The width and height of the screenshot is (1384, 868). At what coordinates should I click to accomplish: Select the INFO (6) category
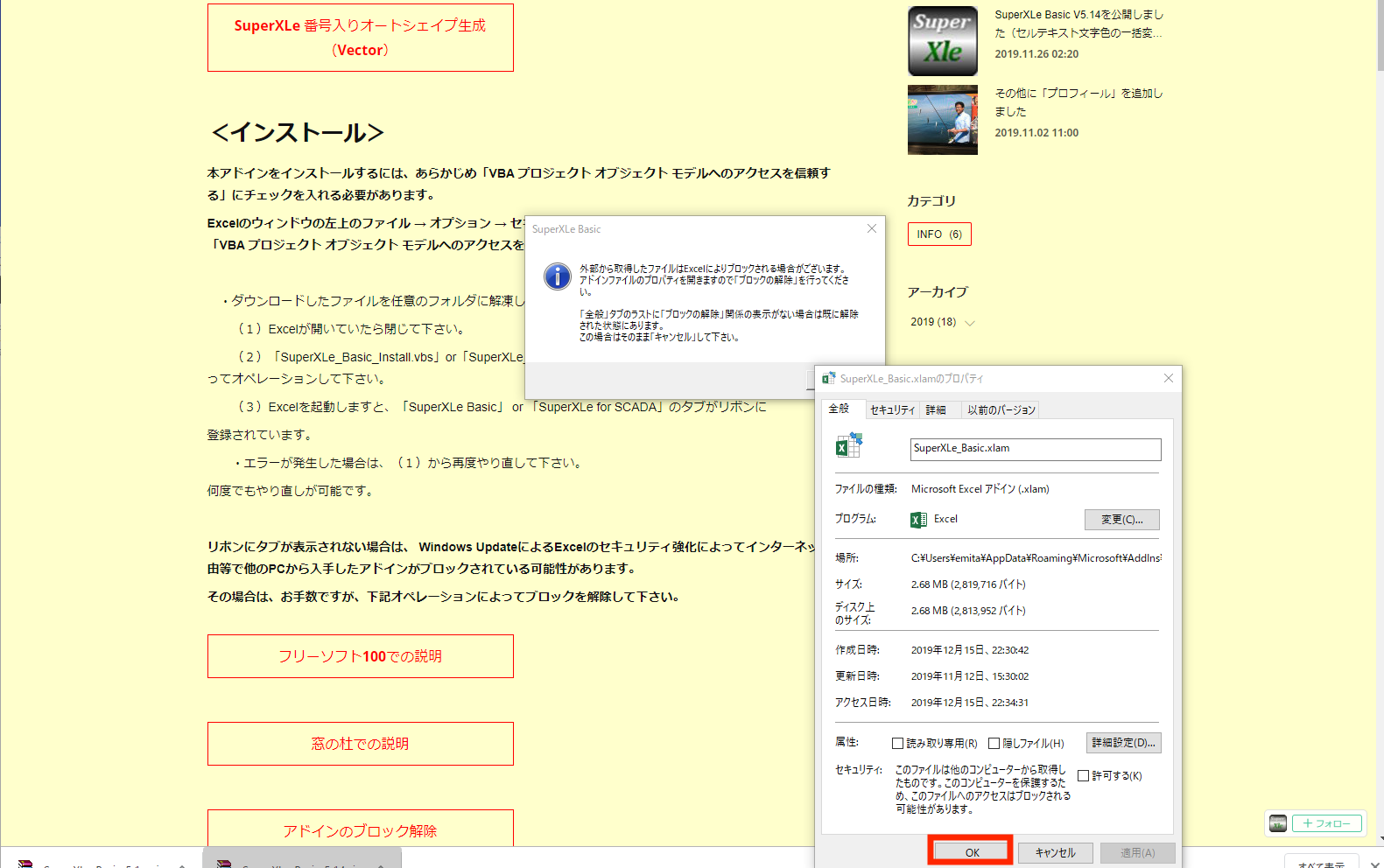tap(939, 234)
